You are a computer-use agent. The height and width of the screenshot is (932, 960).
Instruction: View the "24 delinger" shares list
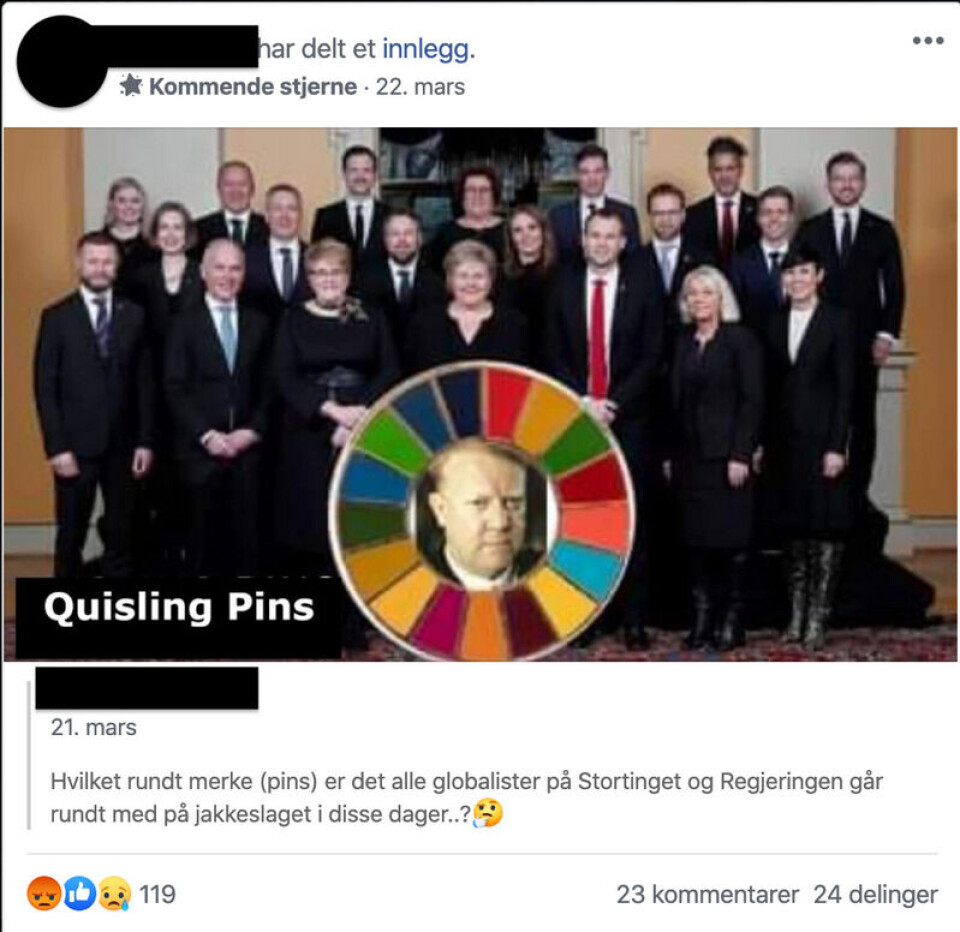click(876, 895)
